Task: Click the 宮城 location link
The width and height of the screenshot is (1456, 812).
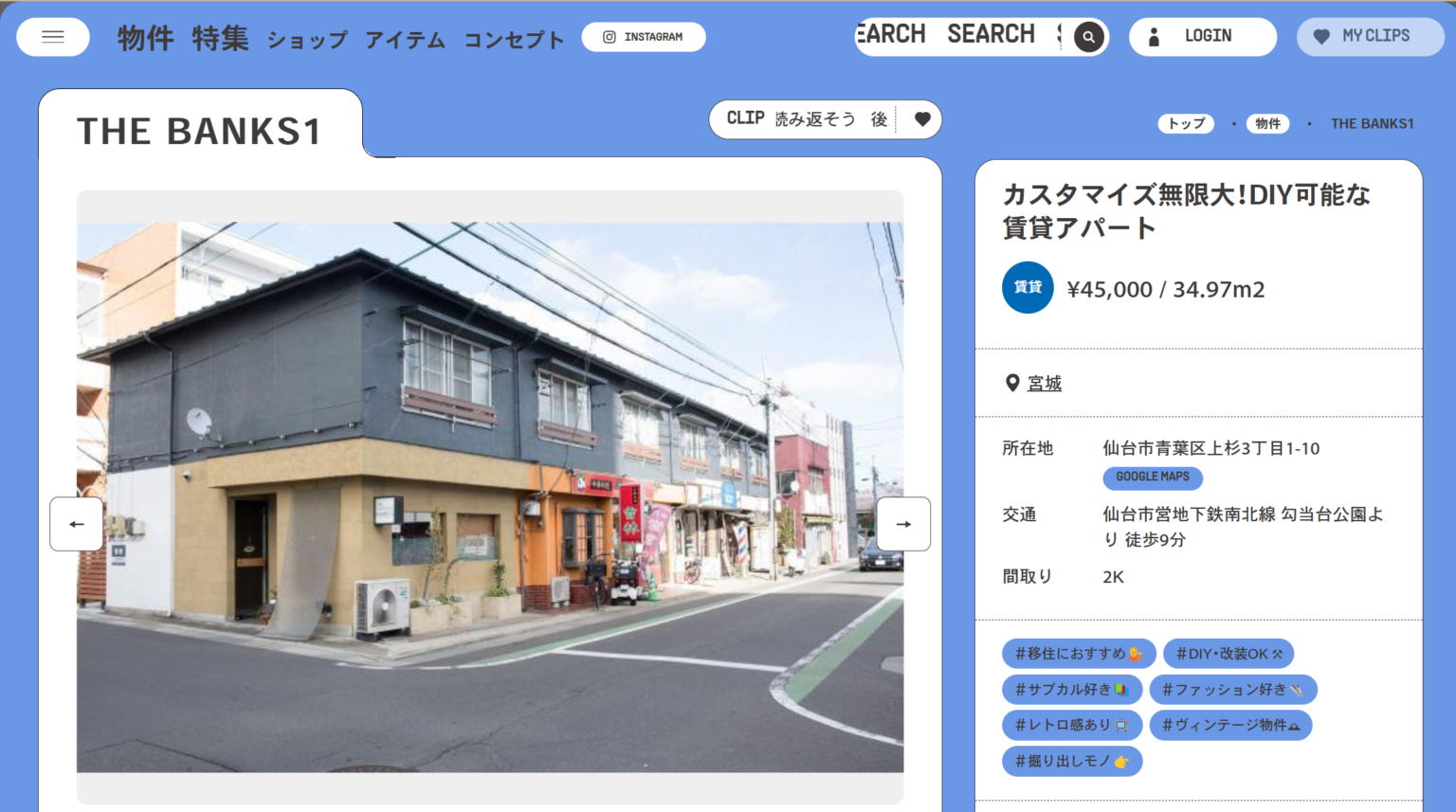Action: coord(1044,384)
